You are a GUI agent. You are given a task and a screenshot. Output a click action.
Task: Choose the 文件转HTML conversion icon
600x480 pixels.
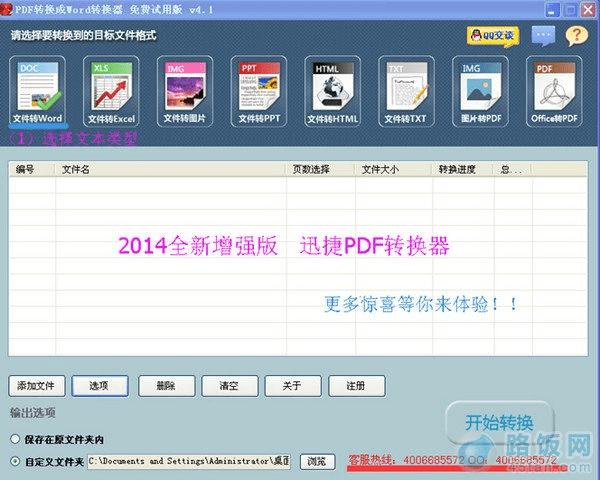[333, 91]
